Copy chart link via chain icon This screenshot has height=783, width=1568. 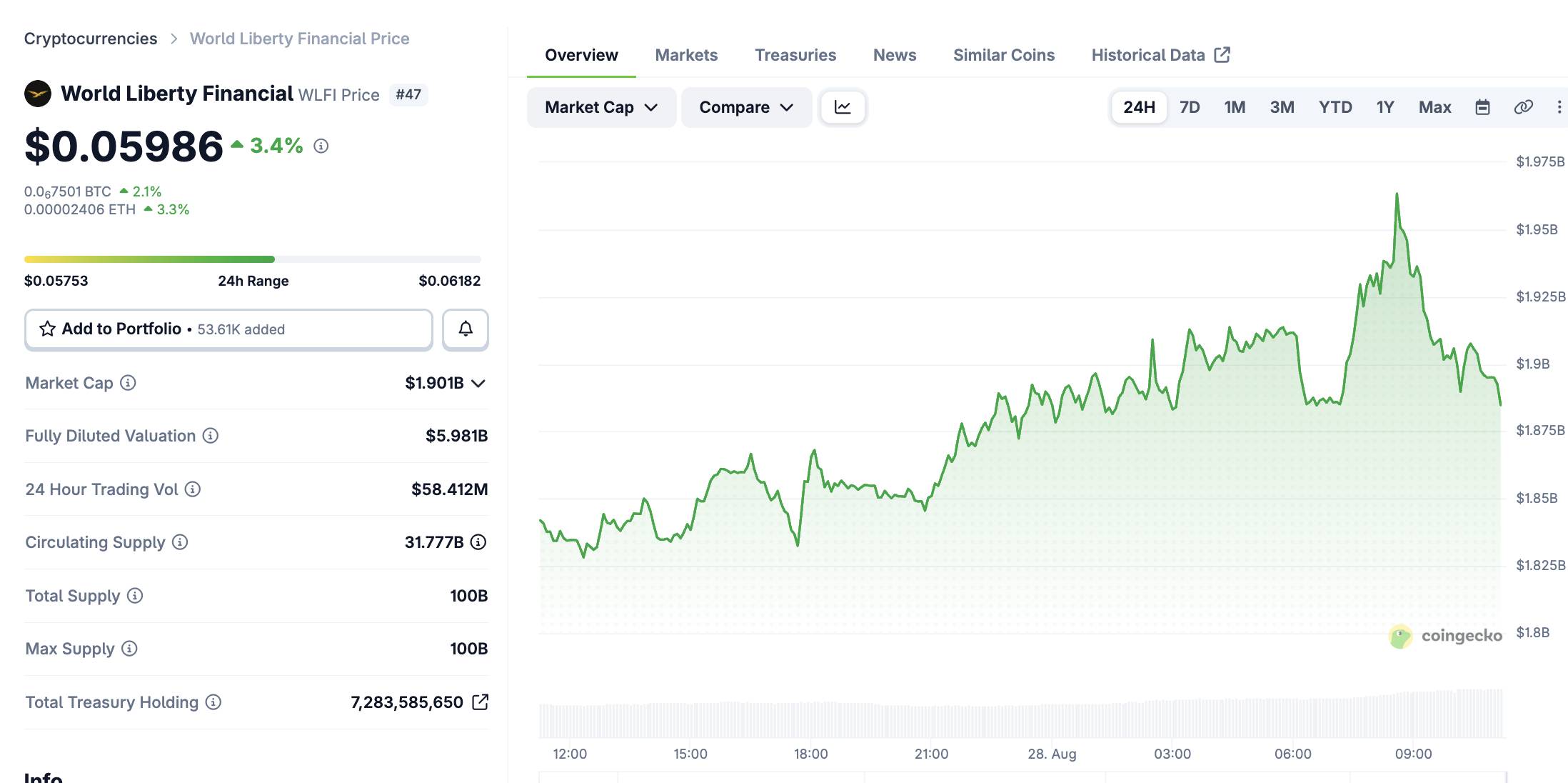pos(1523,107)
